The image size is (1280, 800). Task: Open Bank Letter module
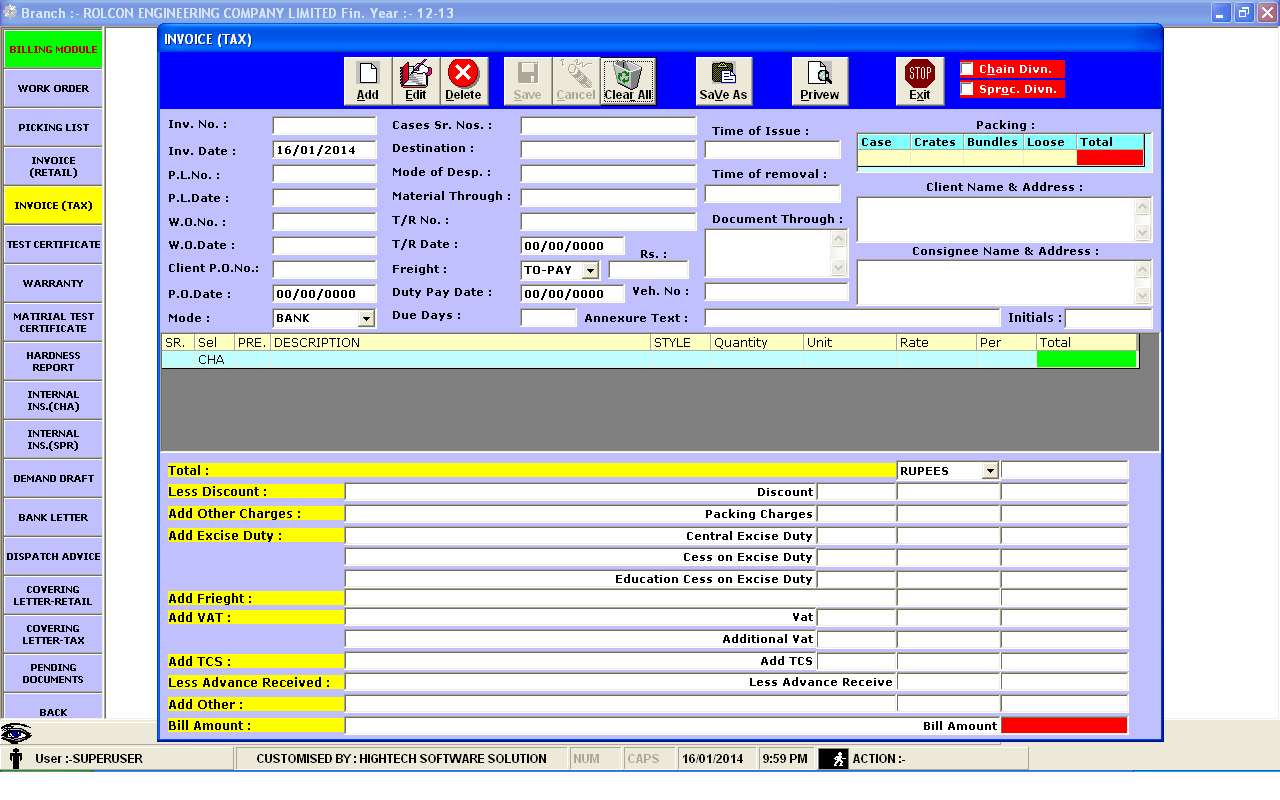[53, 518]
